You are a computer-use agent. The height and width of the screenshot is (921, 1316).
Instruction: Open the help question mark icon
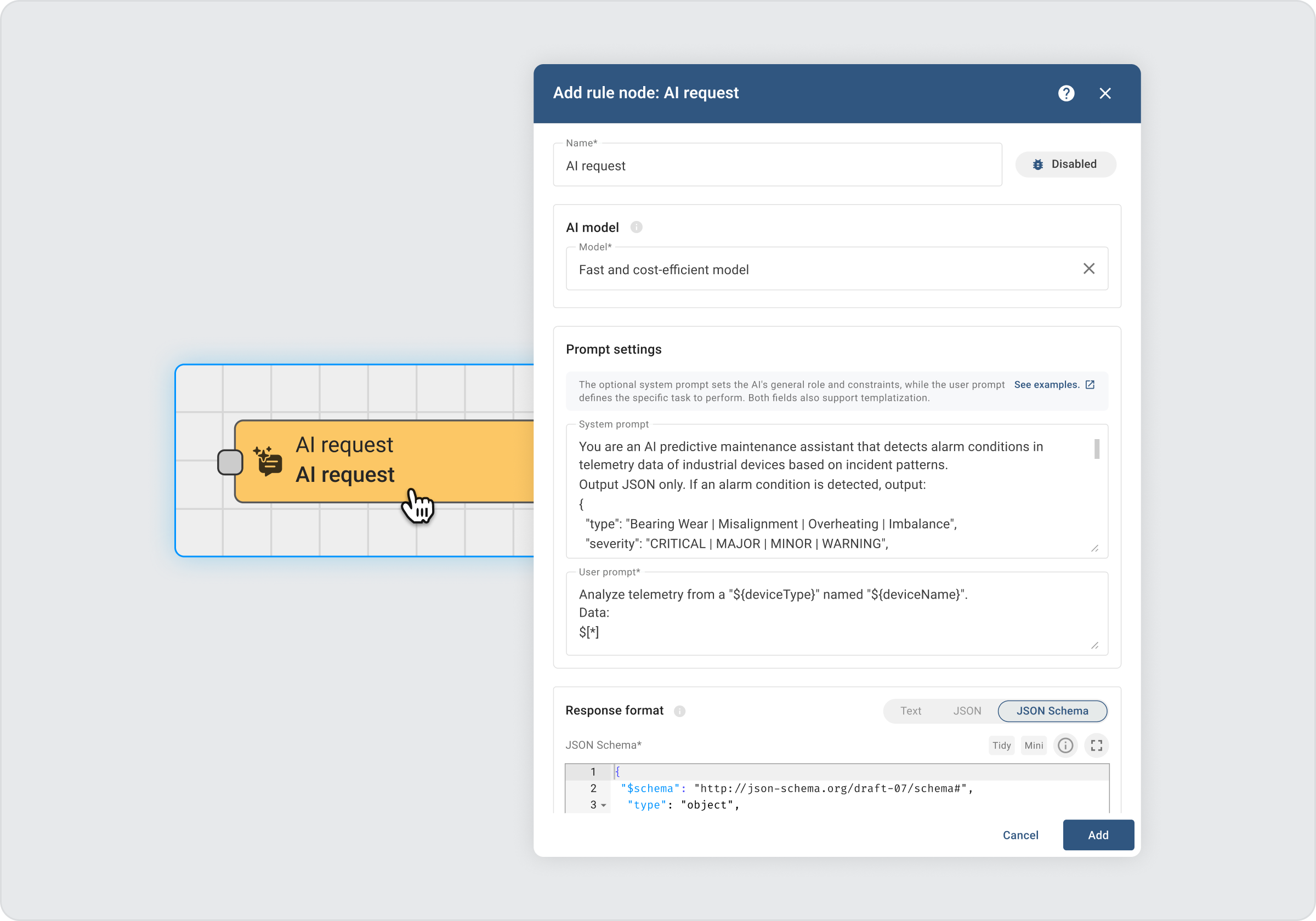(x=1065, y=93)
